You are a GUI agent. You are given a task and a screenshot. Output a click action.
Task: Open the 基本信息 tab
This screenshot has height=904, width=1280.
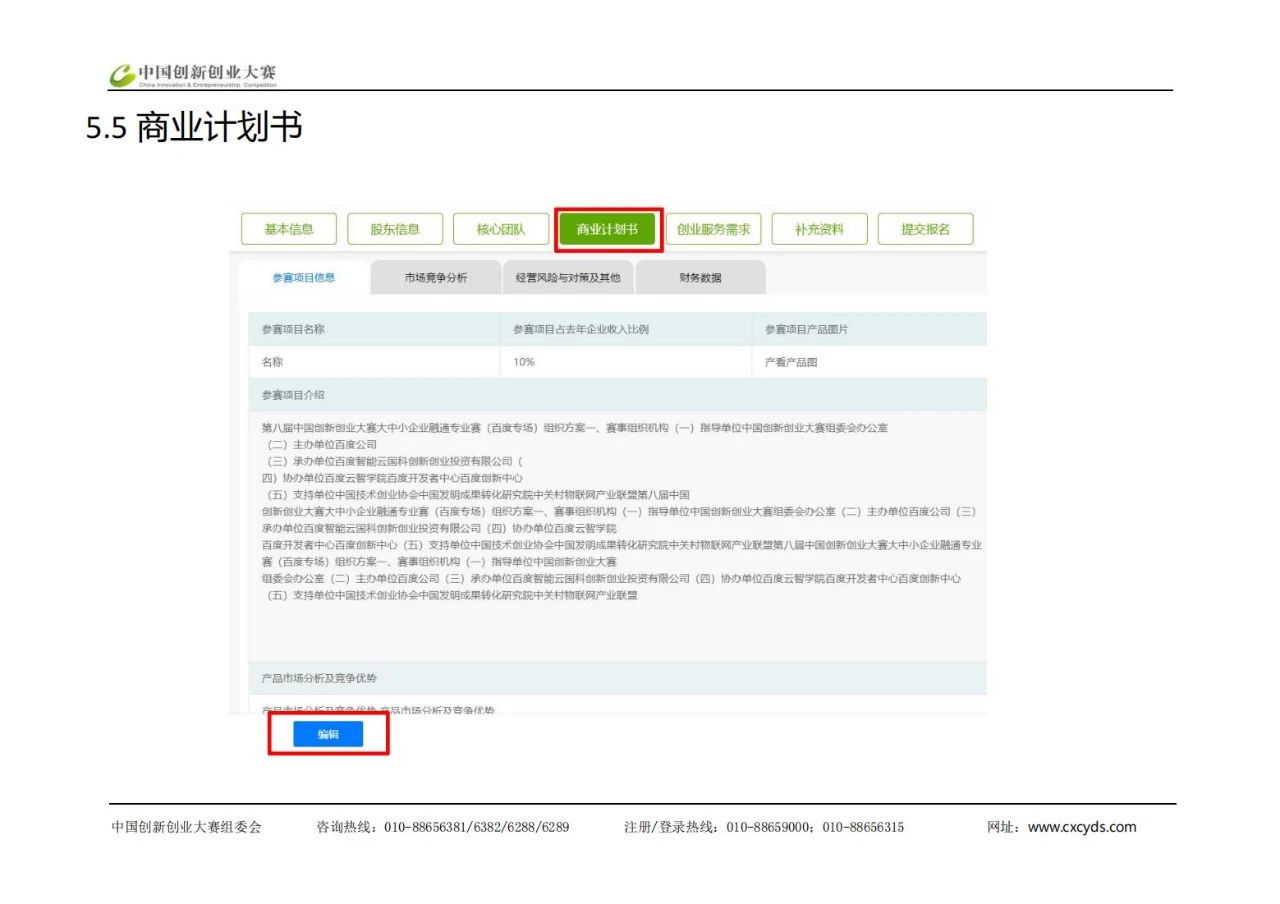288,229
